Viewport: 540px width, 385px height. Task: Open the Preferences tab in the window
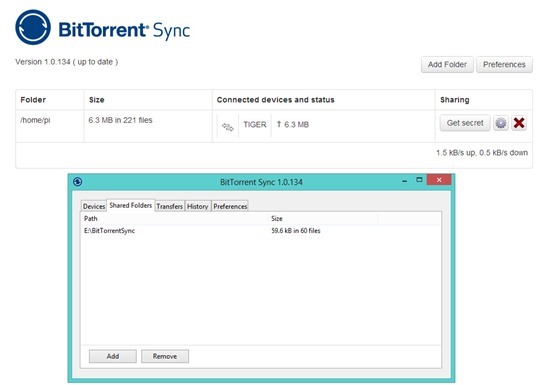230,206
